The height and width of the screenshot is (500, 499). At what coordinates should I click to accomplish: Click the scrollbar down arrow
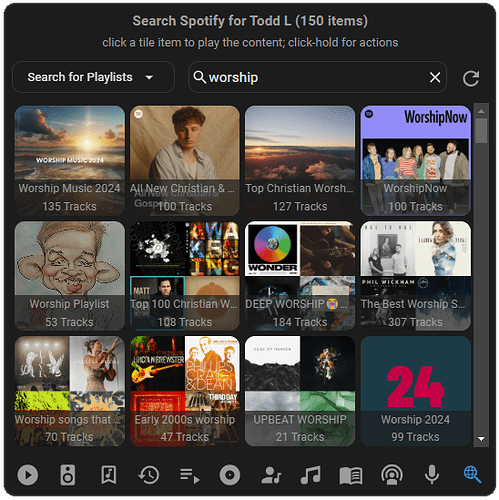481,439
